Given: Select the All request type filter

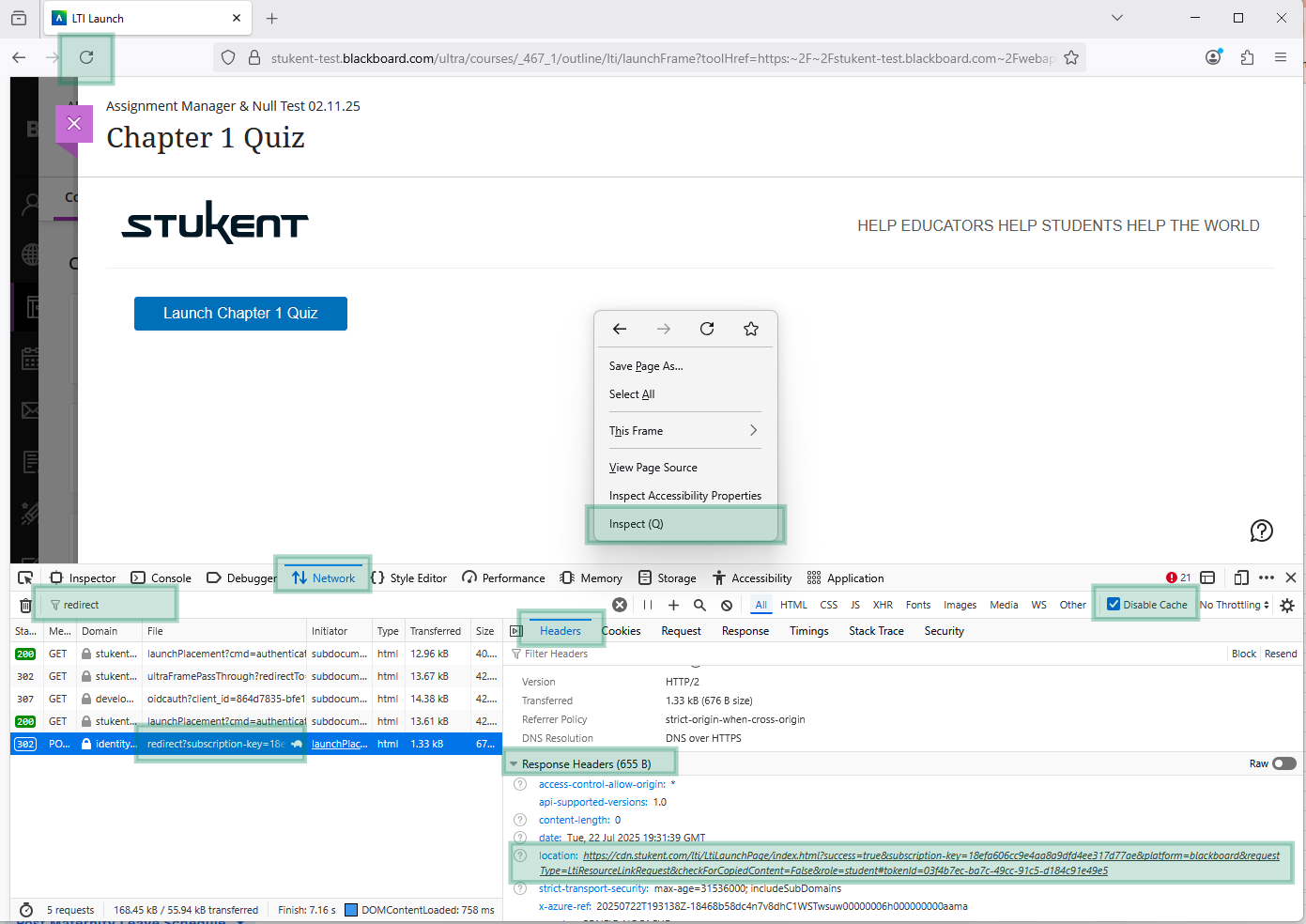Looking at the screenshot, I should pos(761,605).
